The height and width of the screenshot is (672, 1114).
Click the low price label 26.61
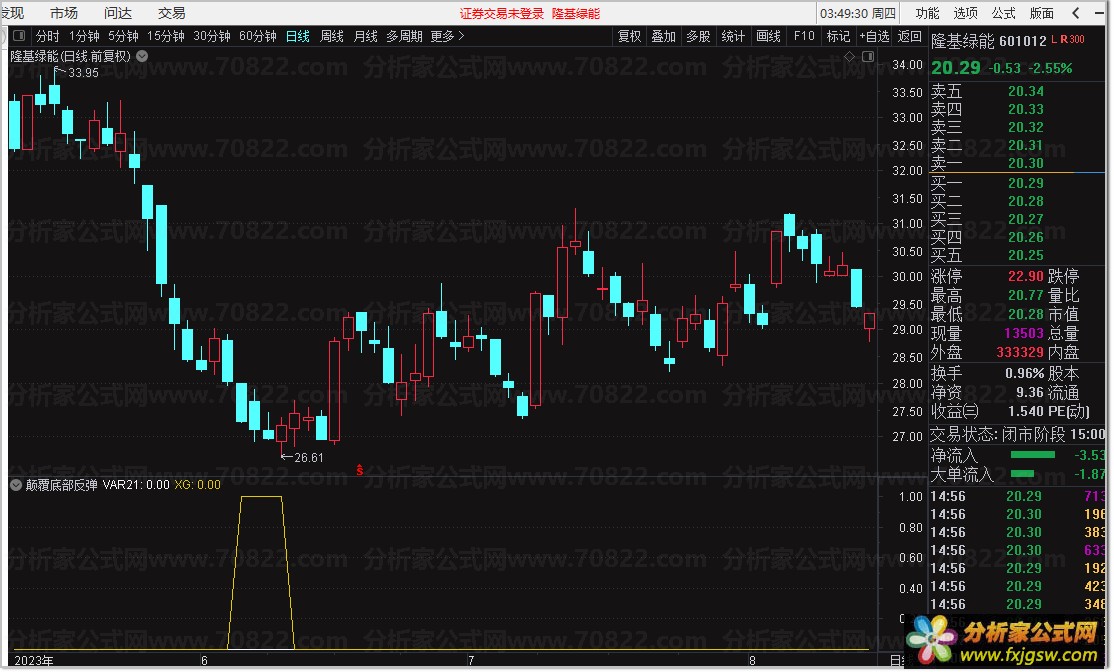[308, 457]
